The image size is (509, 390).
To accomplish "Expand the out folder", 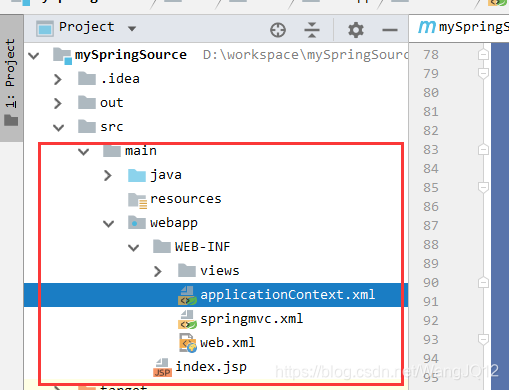I will 58,103.
